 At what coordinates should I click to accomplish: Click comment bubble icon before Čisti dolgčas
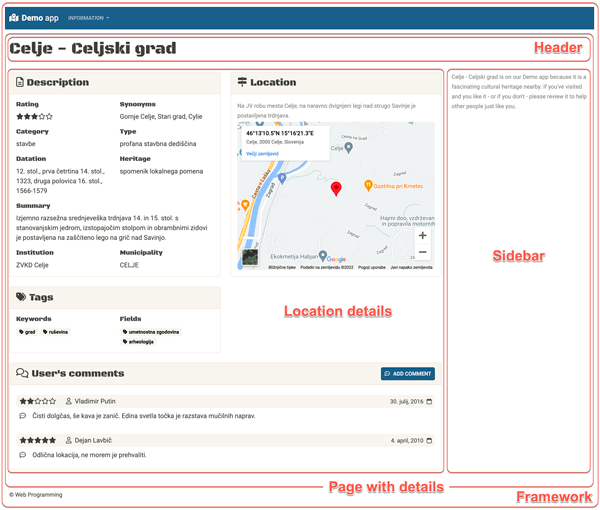pos(23,416)
